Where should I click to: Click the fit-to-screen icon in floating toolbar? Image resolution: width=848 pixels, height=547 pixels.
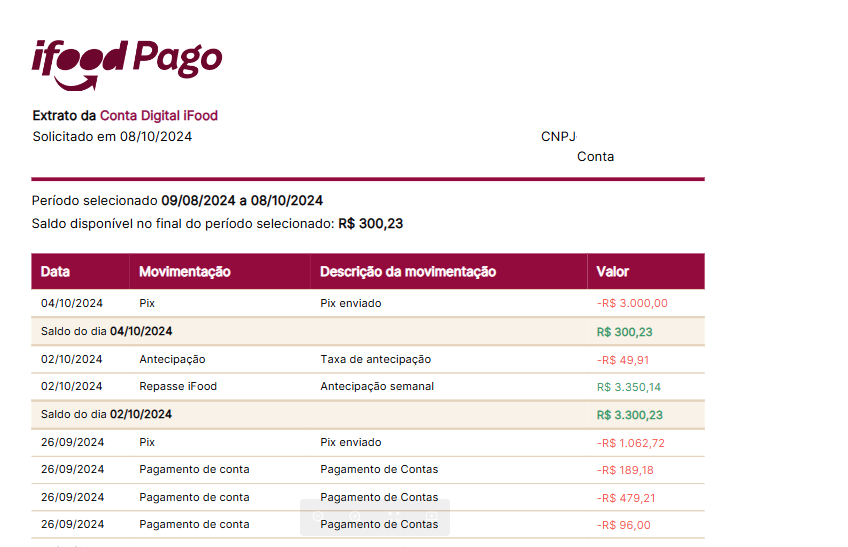coord(394,517)
